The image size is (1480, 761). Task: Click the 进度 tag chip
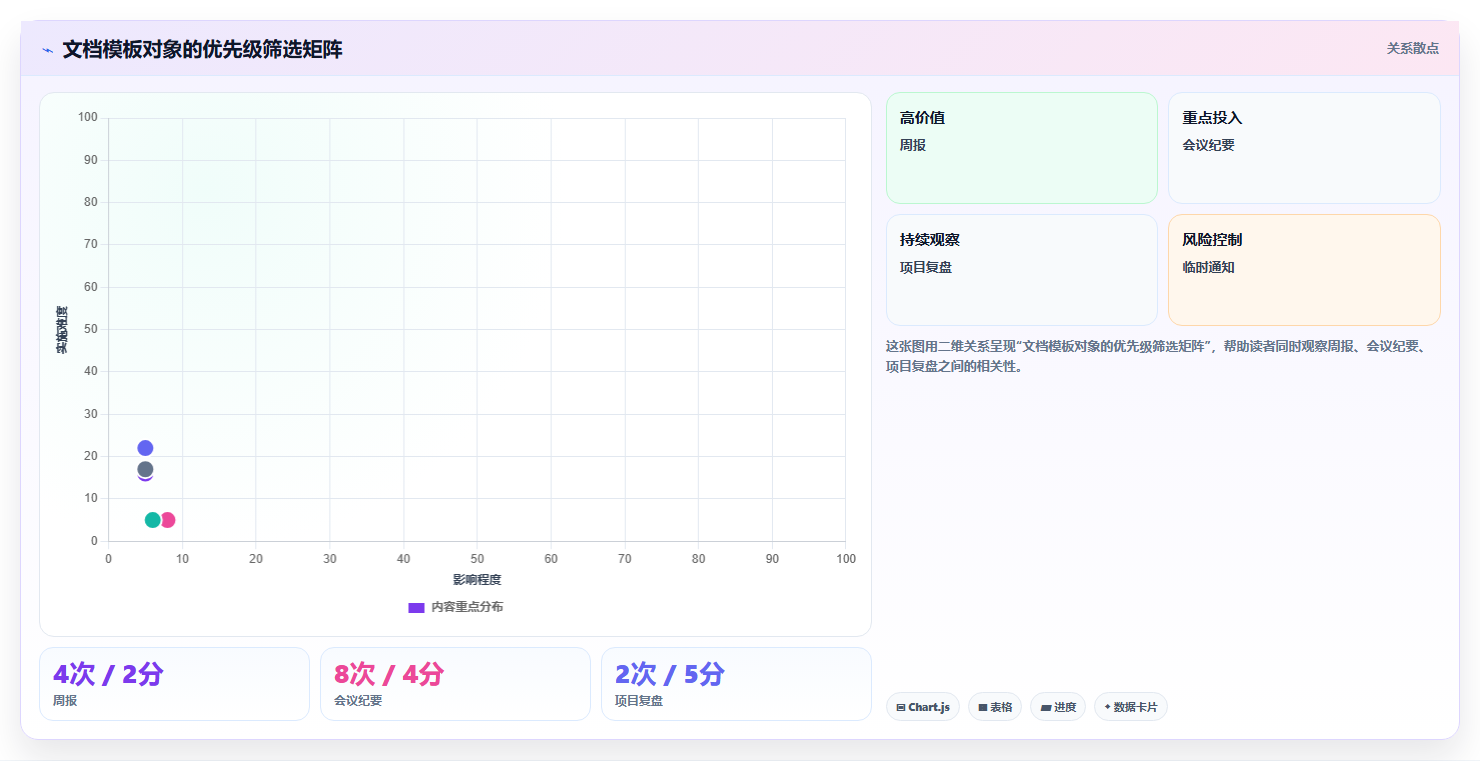coord(1058,707)
